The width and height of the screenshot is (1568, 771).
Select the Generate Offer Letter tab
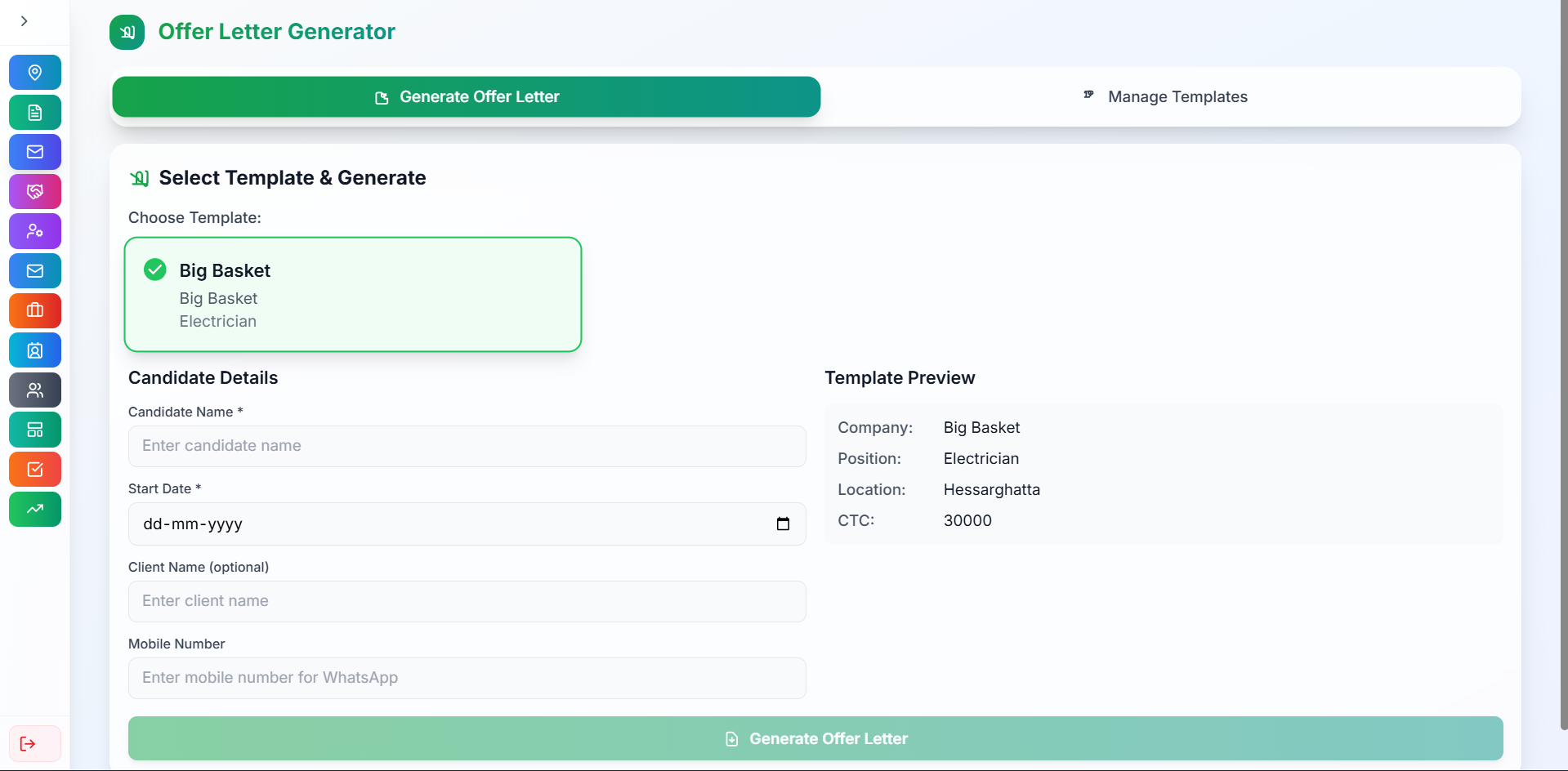click(467, 97)
